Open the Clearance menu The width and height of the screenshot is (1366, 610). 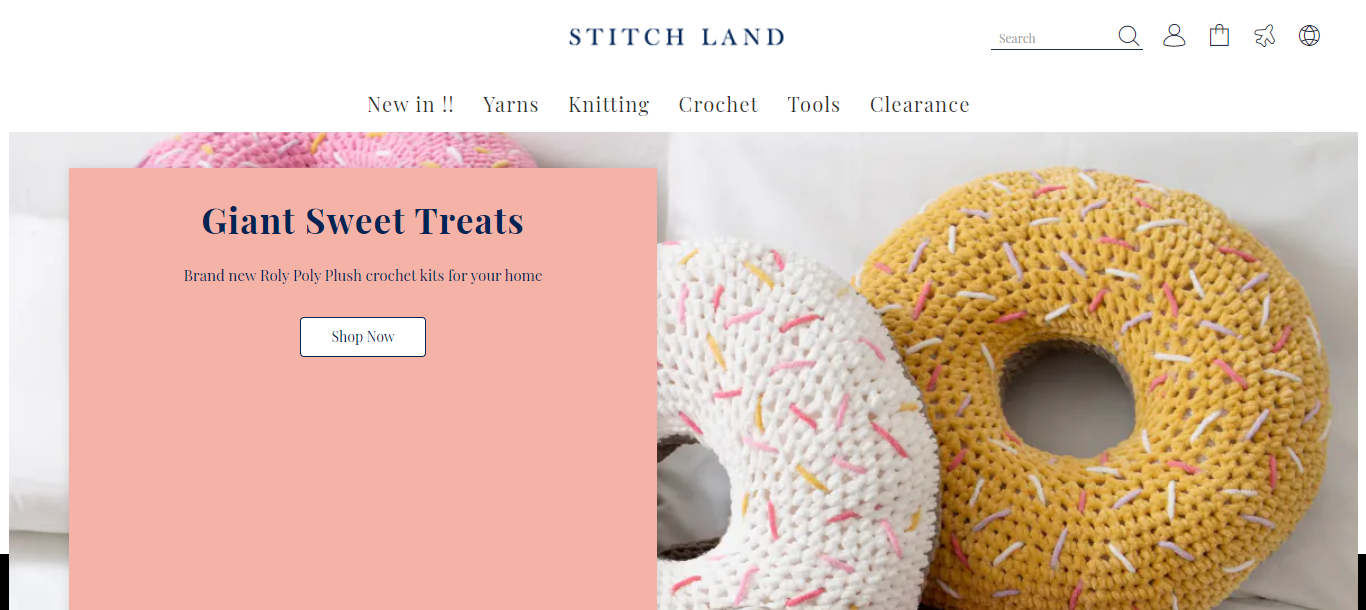(920, 104)
